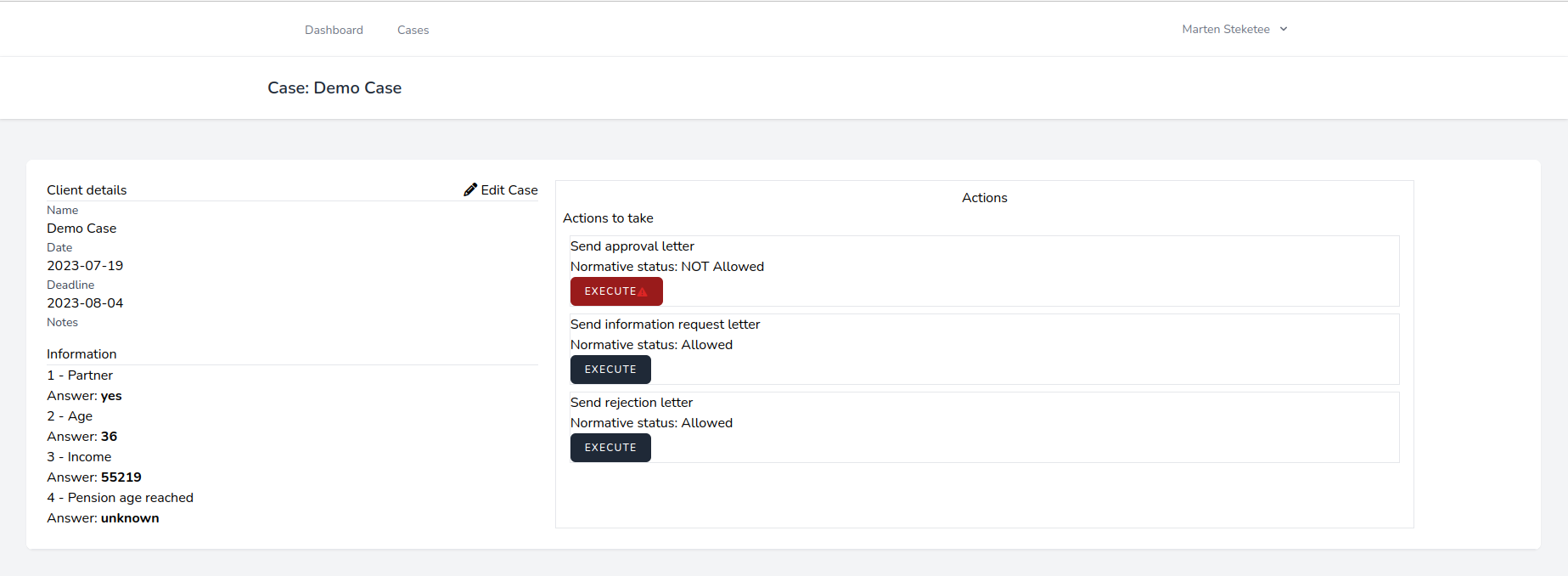
Task: Execute the Send rejection letter action
Action: [610, 448]
